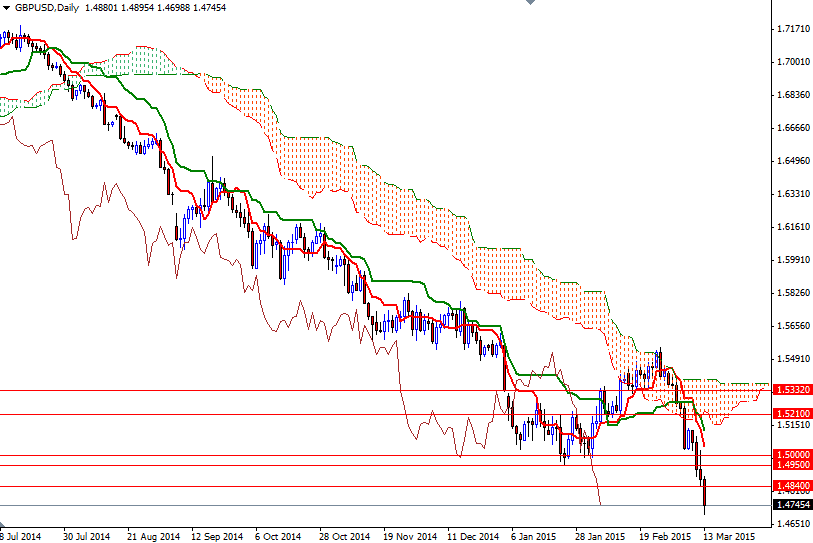Screen dimensions: 813x543
Task: Click the 6 Oct 2014 date label
Action: click(278, 536)
